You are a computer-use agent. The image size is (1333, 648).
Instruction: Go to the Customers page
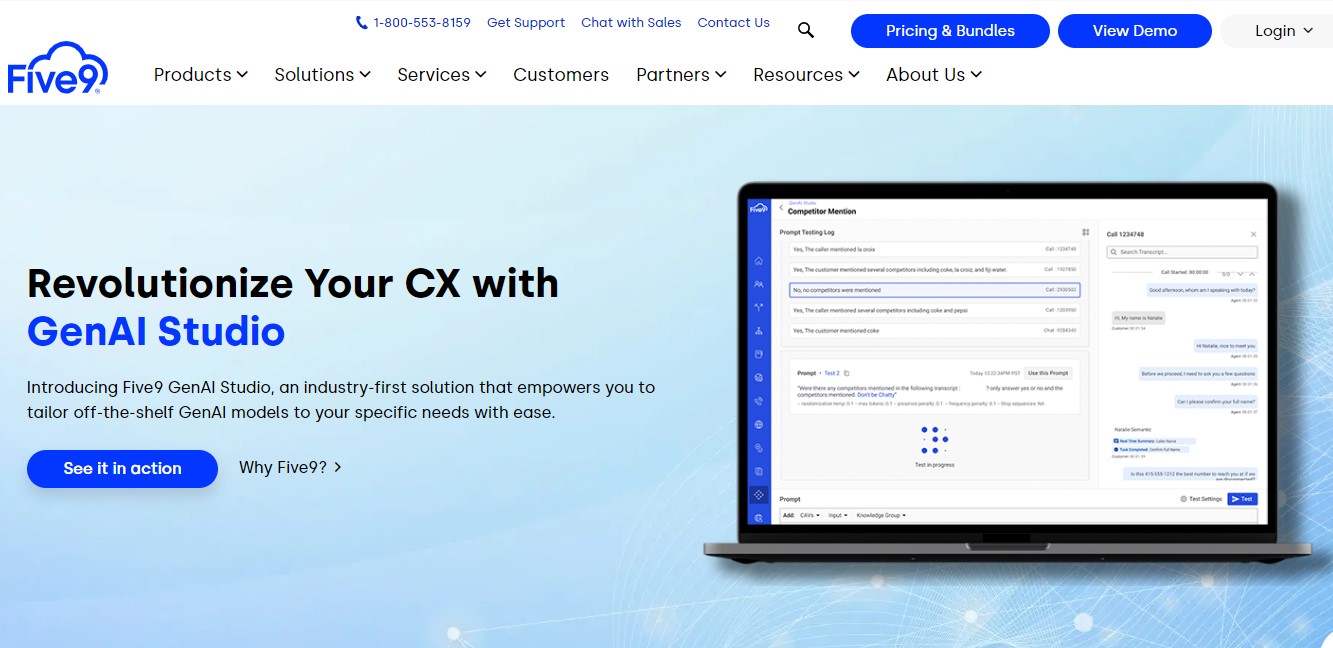pyautogui.click(x=561, y=75)
